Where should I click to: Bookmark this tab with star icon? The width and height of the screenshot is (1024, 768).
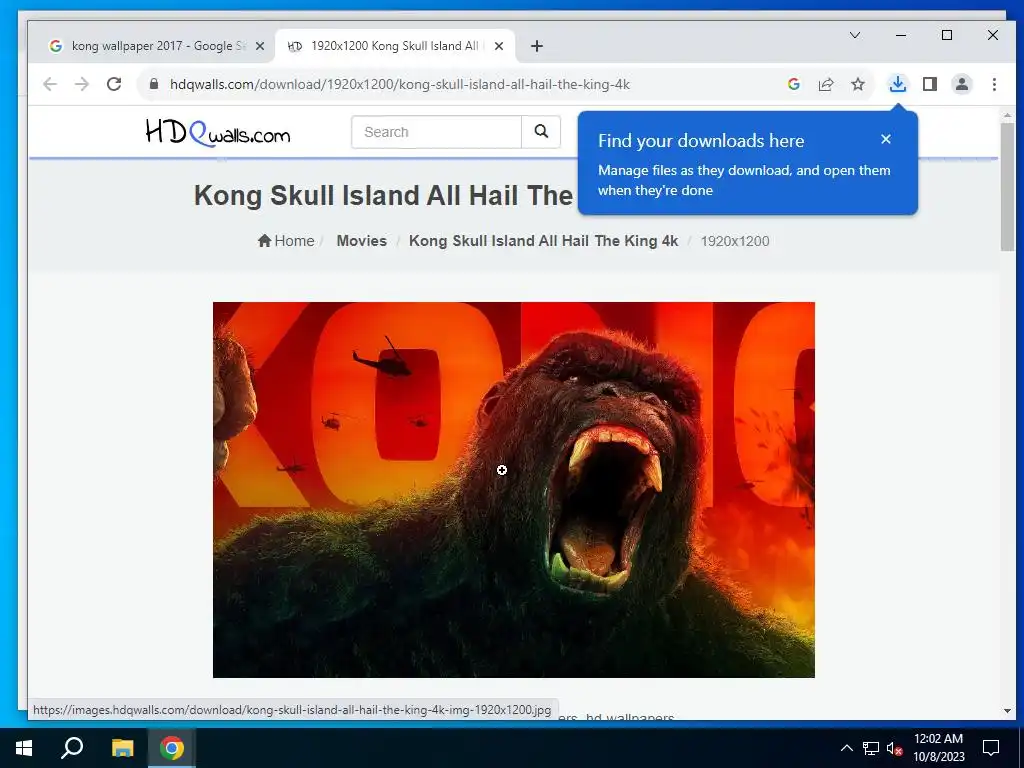pos(857,84)
